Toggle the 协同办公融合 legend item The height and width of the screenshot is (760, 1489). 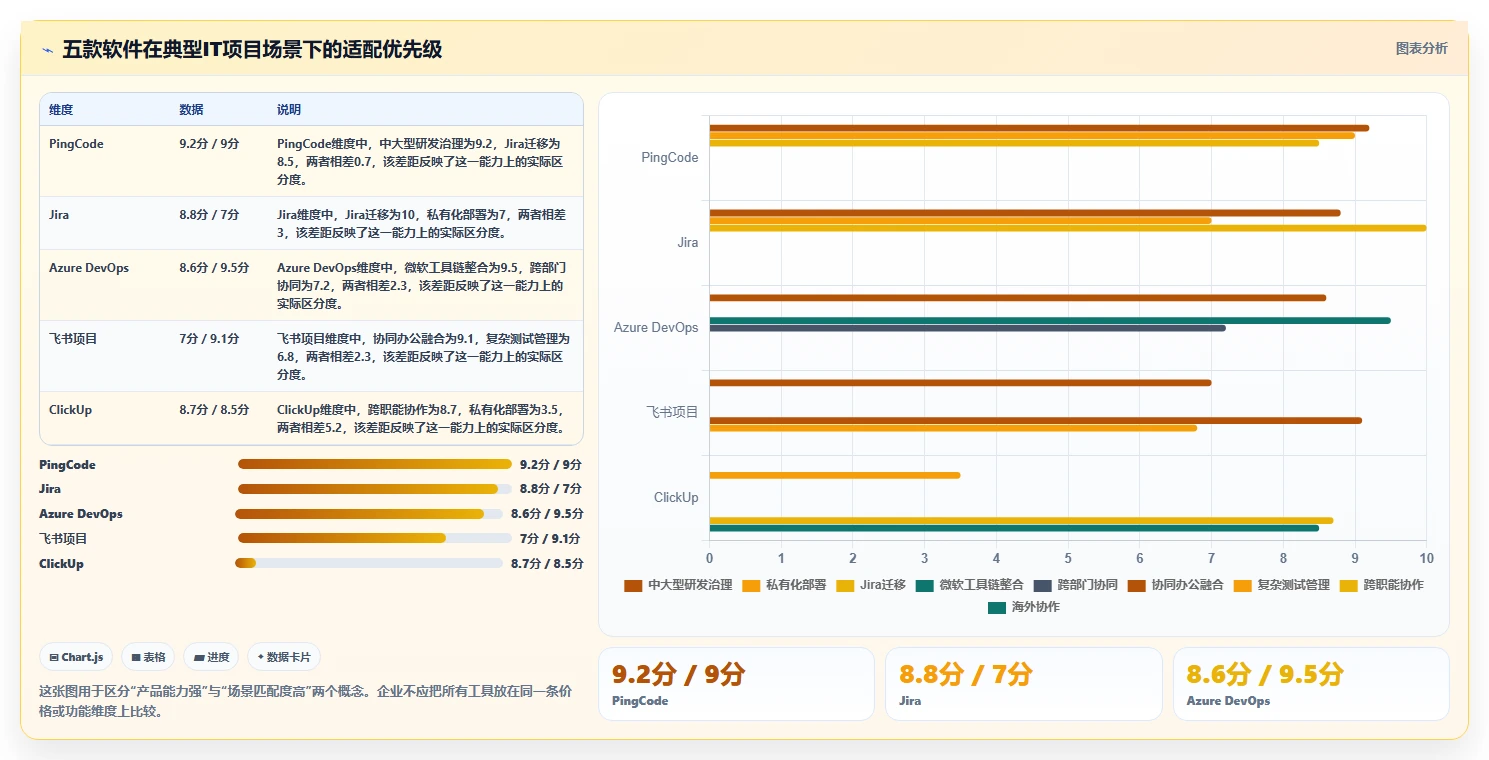click(1176, 585)
